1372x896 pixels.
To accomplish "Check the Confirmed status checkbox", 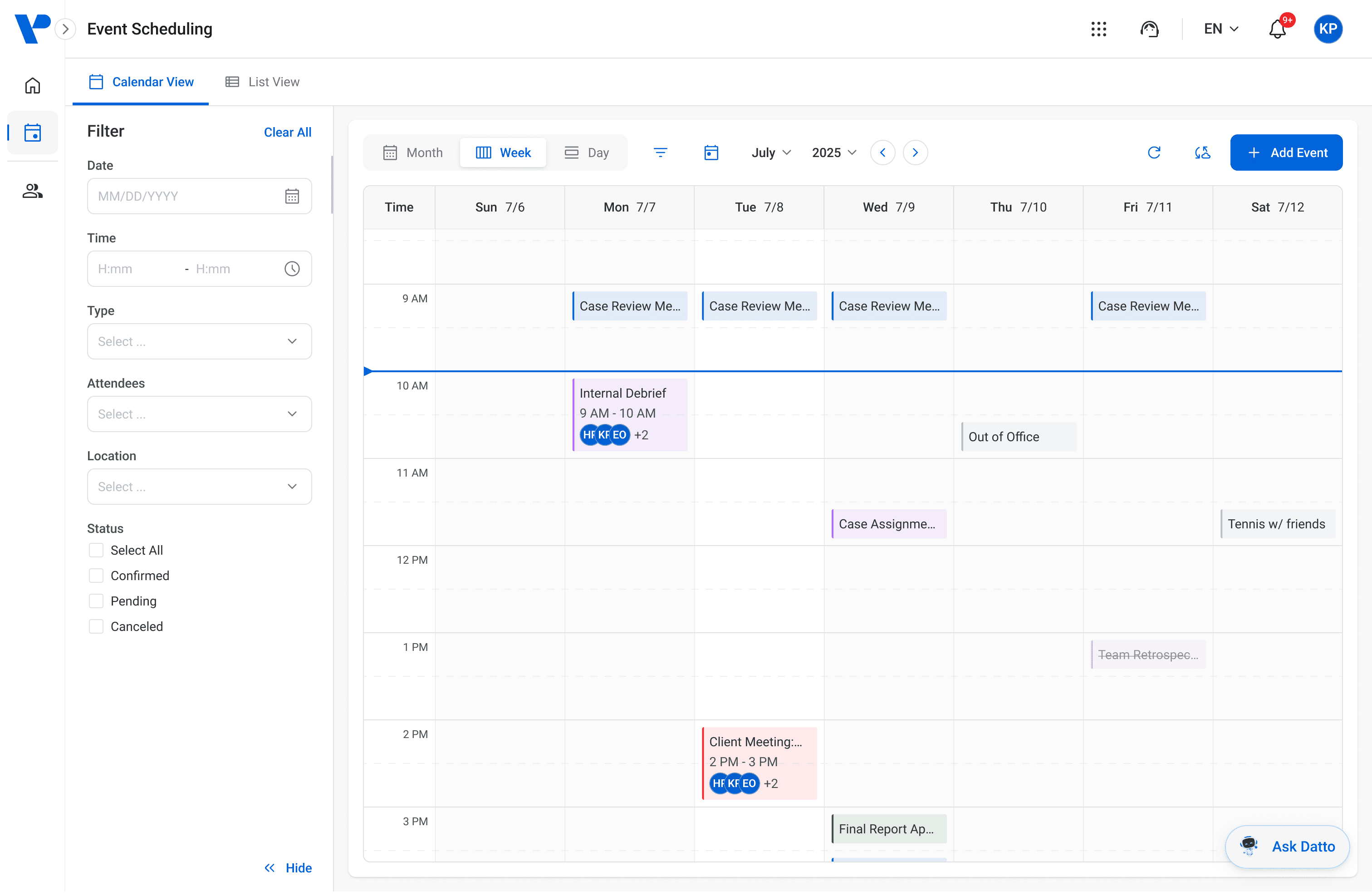I will 96,576.
